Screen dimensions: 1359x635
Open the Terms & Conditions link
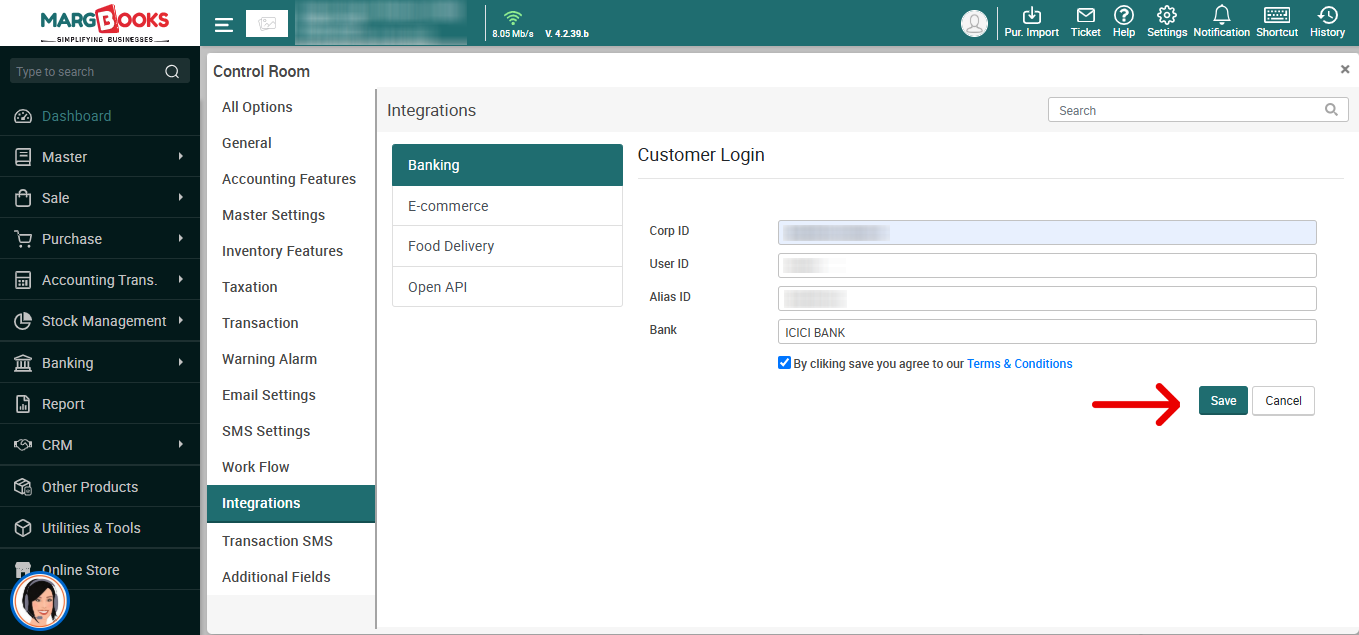point(1019,364)
